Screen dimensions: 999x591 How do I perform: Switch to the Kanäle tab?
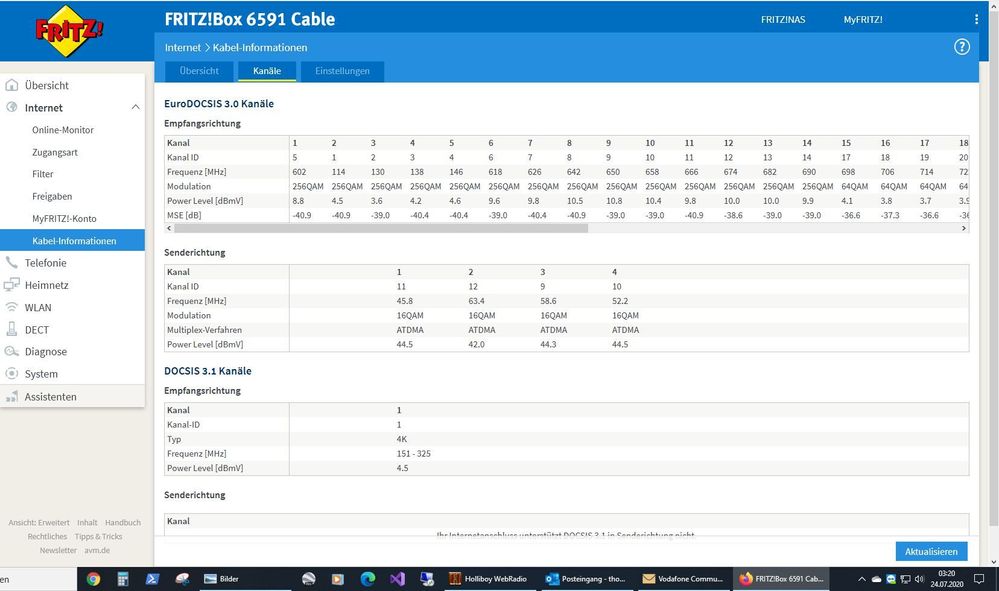pyautogui.click(x=267, y=71)
